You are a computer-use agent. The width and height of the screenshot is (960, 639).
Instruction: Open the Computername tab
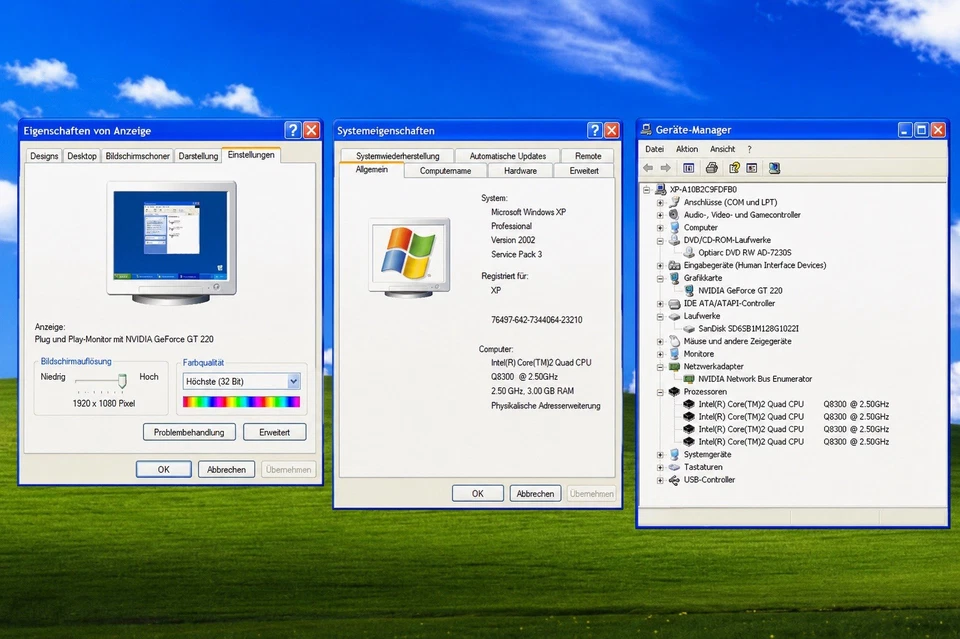[445, 171]
